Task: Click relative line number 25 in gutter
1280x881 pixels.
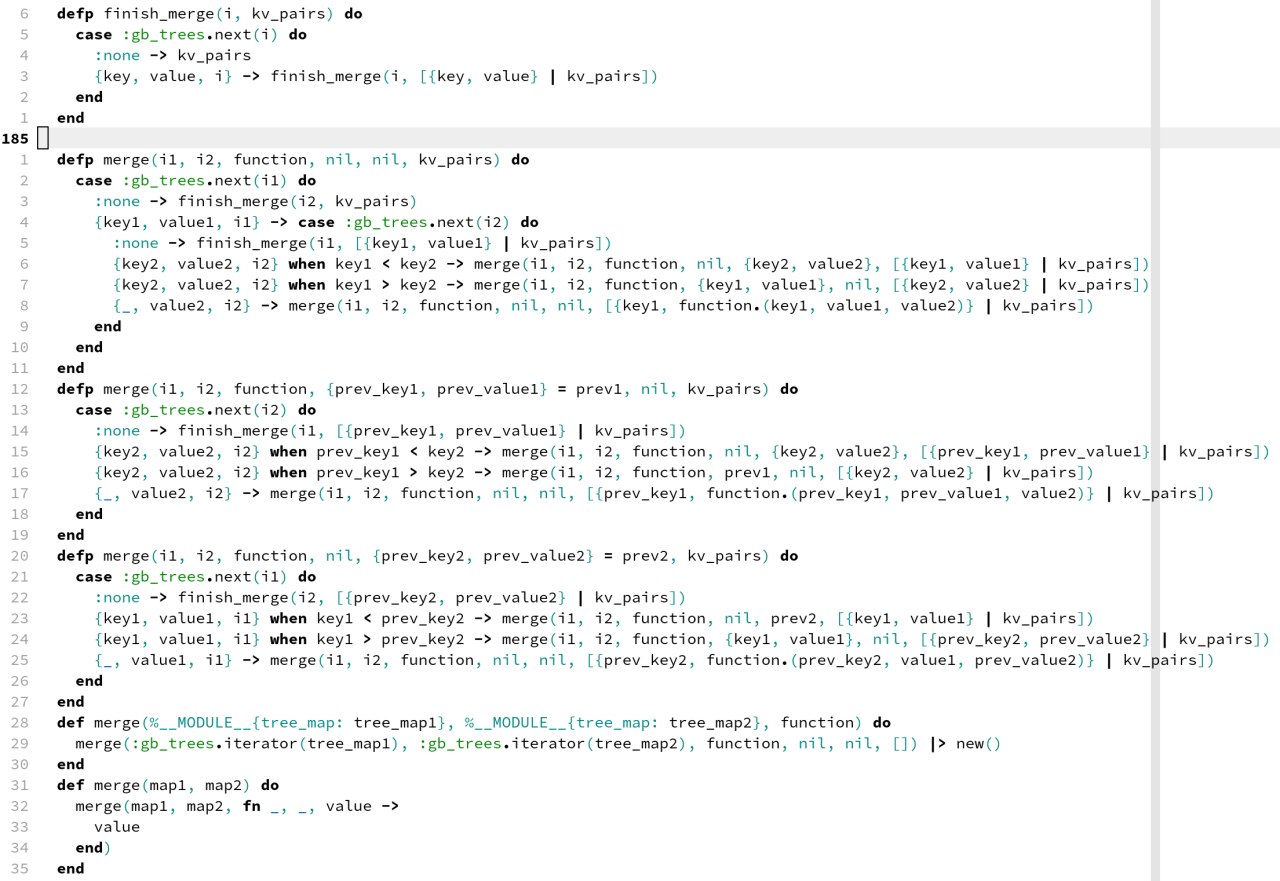Action: [x=21, y=660]
